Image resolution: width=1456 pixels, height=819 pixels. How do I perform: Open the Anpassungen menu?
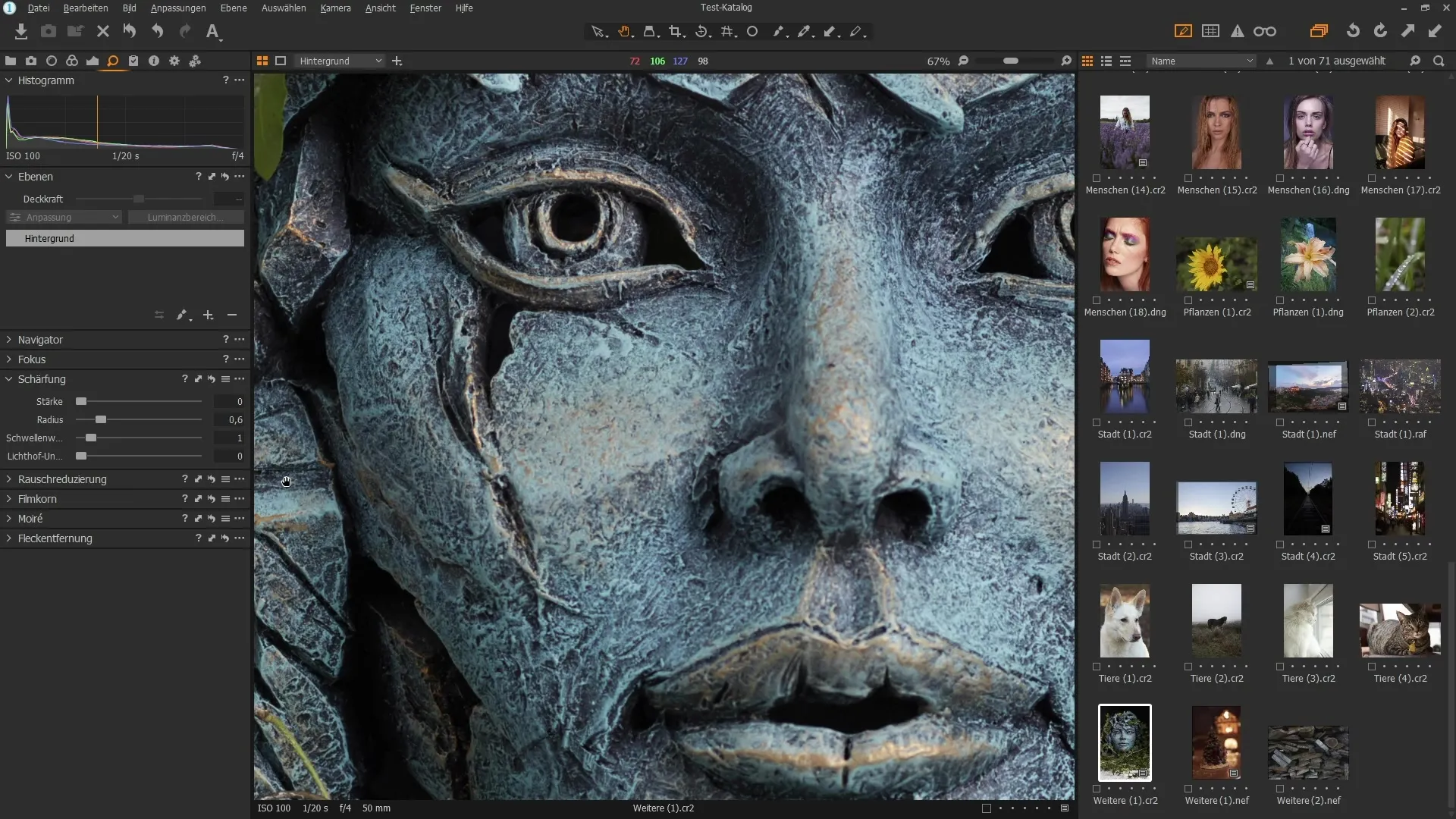178,8
